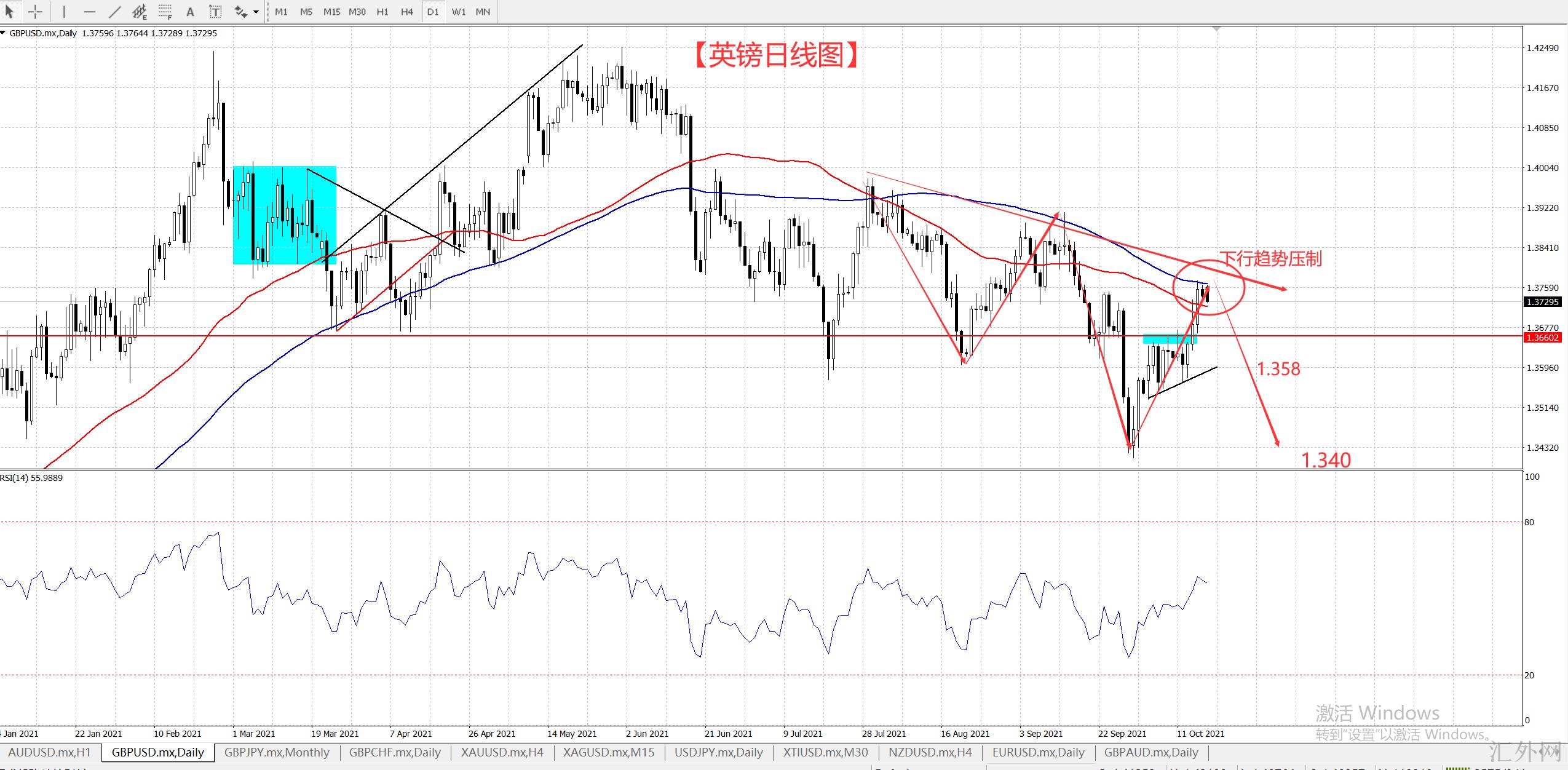Select the equidistant channel tool
This screenshot has width=1568, height=770.
point(140,12)
